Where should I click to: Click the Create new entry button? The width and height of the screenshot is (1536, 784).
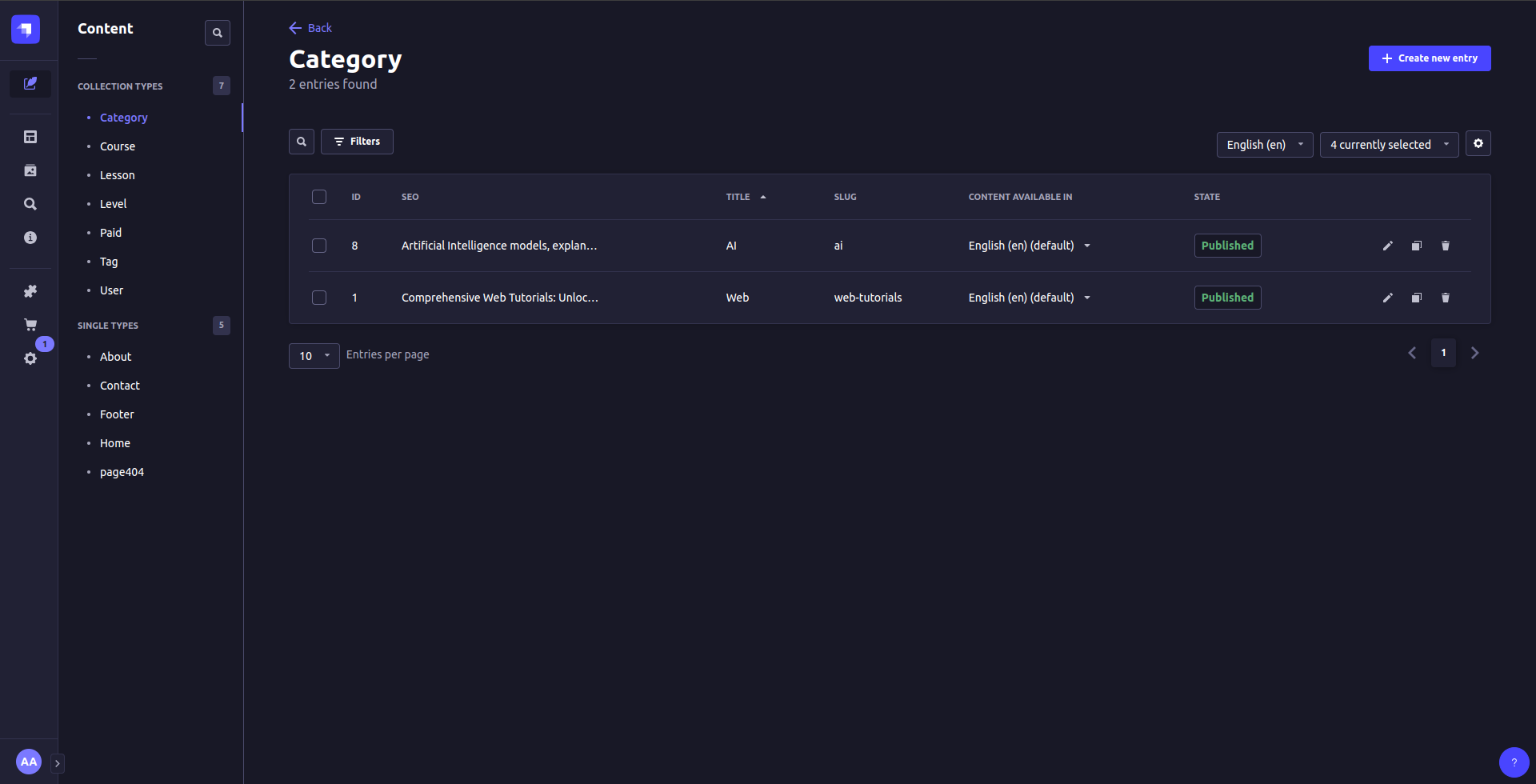1430,58
